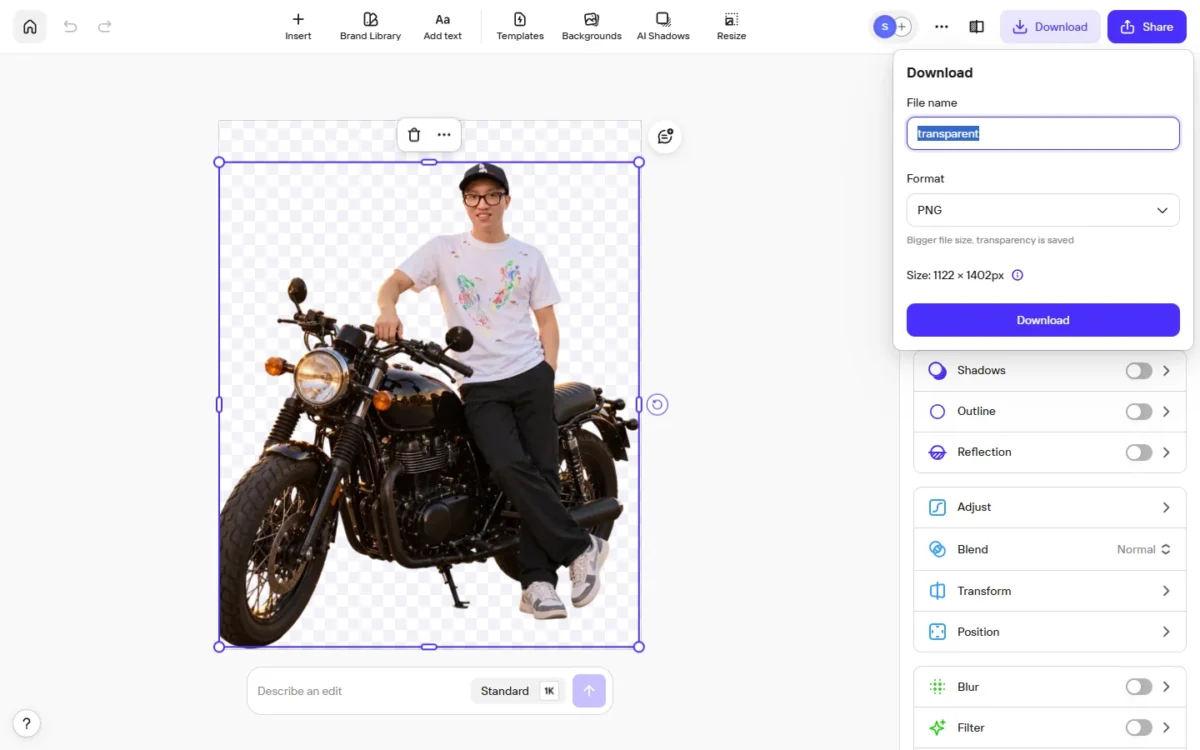Undo the last action

tap(70, 27)
